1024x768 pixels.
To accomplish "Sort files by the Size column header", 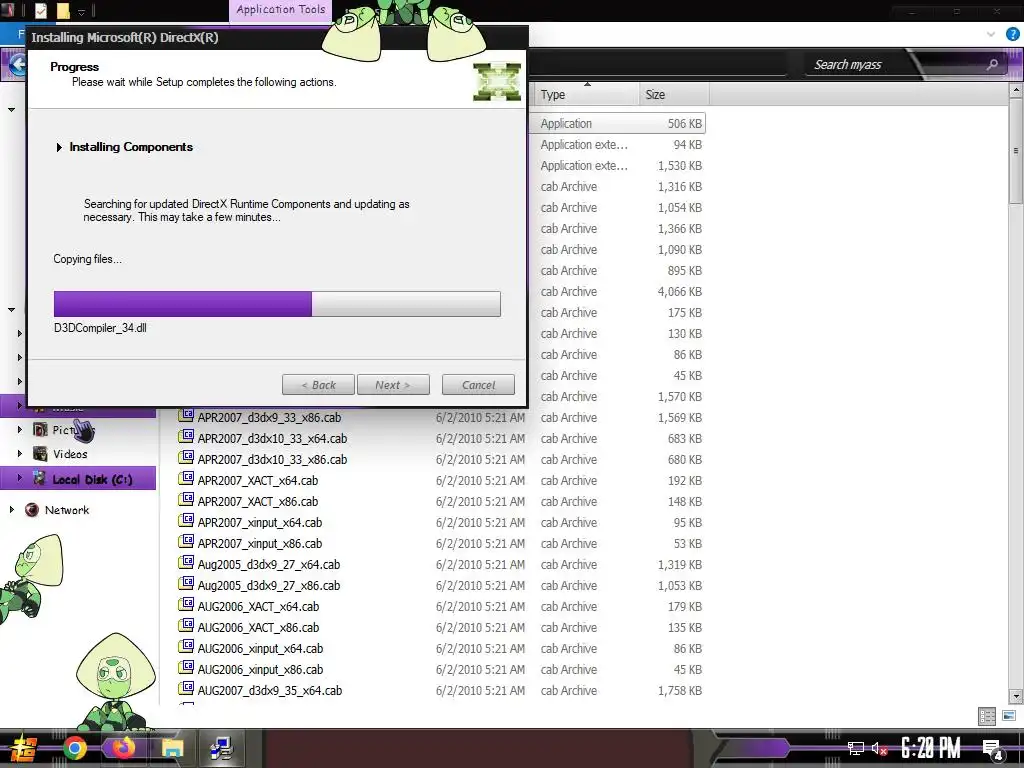I will [x=674, y=95].
